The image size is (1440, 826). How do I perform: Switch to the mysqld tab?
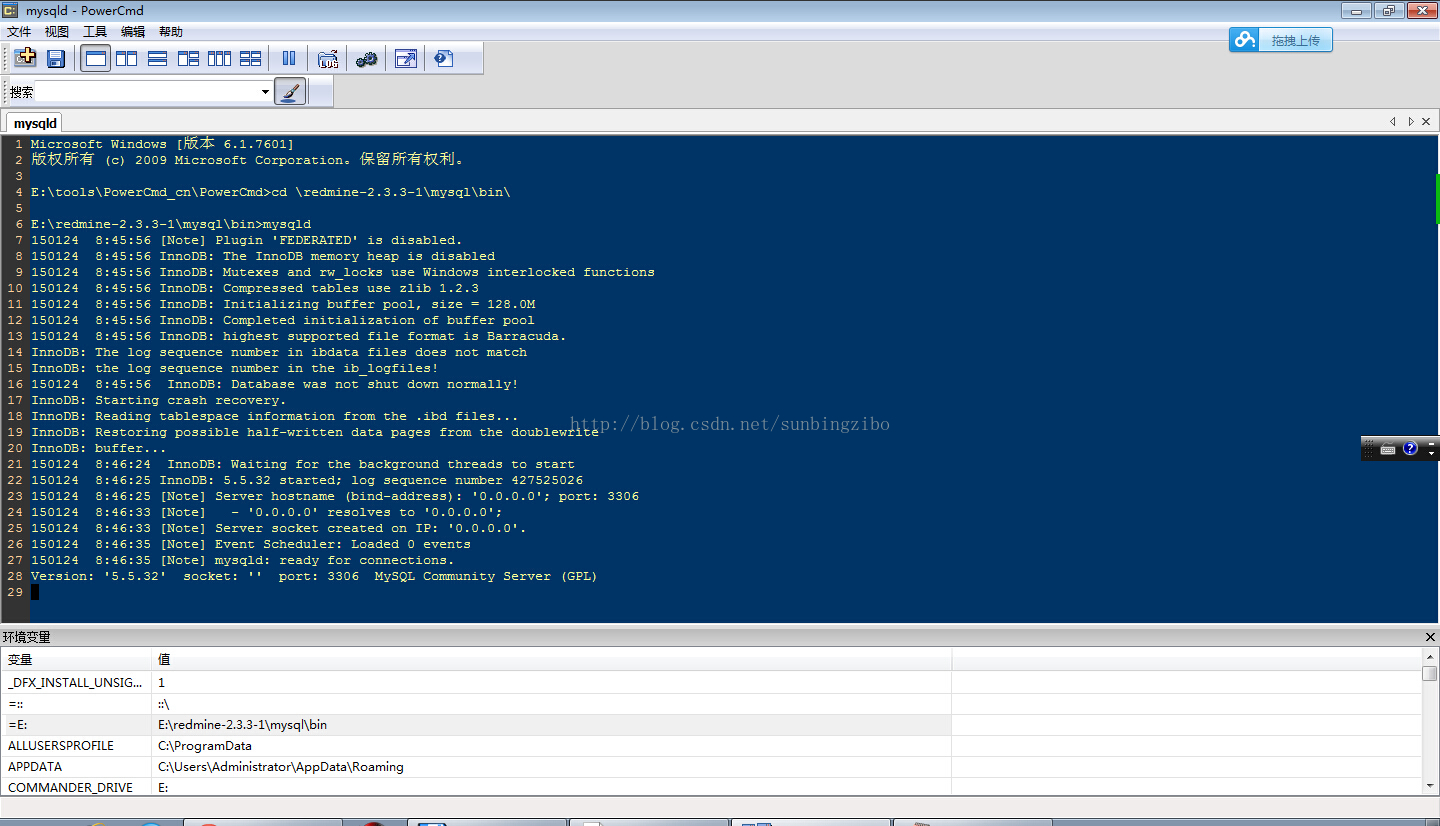click(36, 123)
